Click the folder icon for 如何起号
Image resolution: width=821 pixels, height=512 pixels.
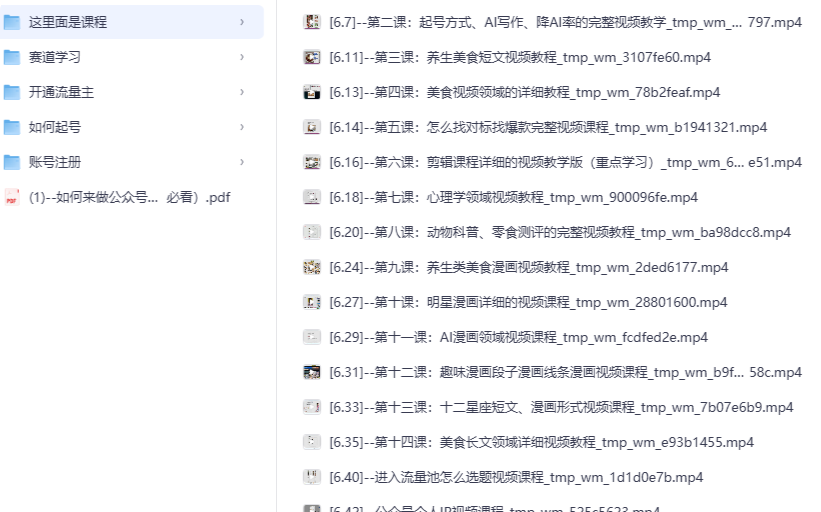coord(12,127)
